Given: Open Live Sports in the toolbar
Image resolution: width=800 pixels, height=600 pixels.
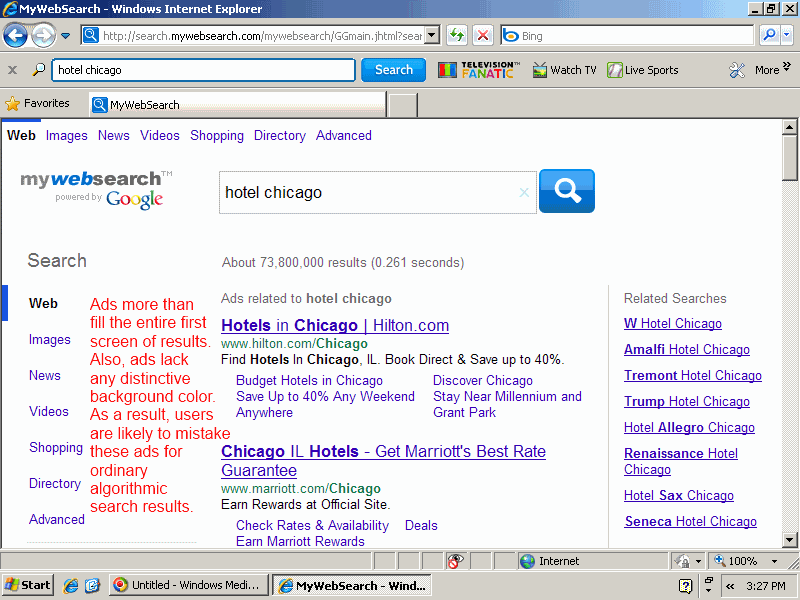Looking at the screenshot, I should [643, 70].
